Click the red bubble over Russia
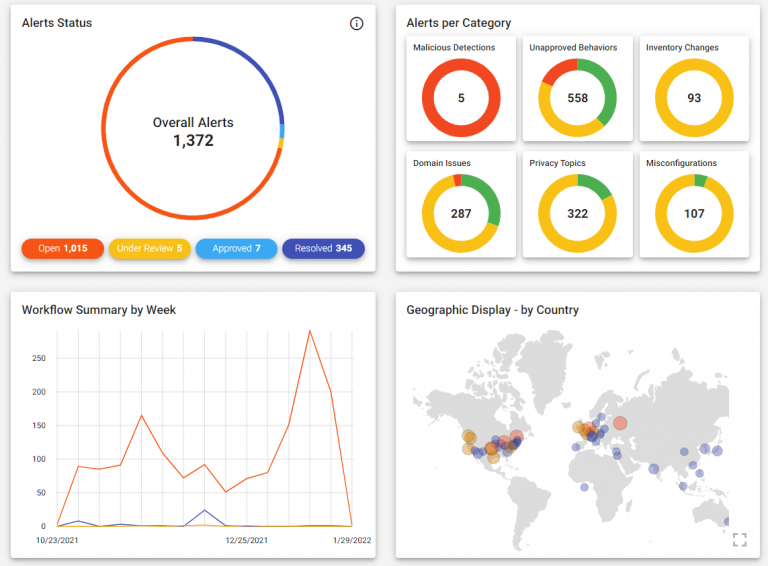The image size is (768, 566). point(620,423)
